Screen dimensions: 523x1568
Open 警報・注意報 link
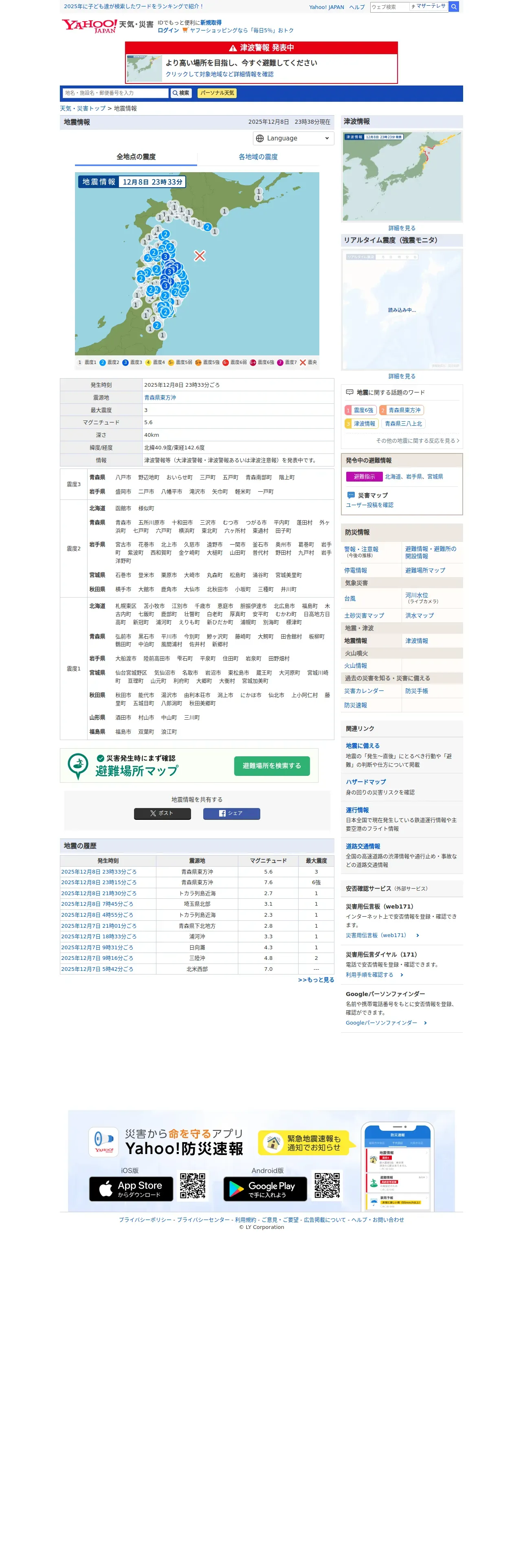pyautogui.click(x=361, y=549)
